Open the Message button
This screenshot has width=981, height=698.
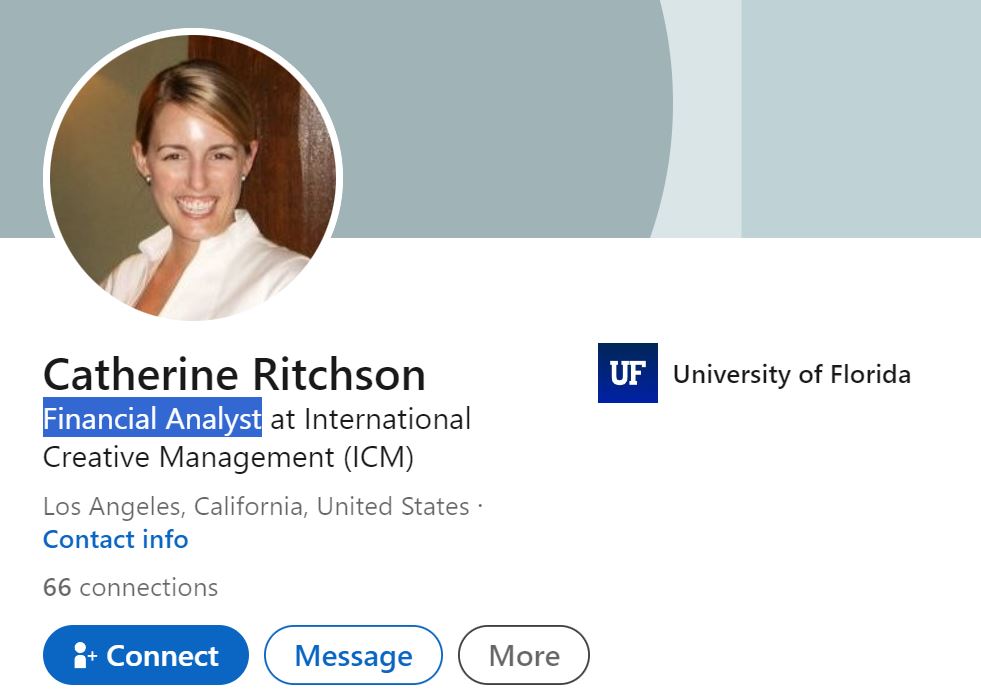pos(353,655)
